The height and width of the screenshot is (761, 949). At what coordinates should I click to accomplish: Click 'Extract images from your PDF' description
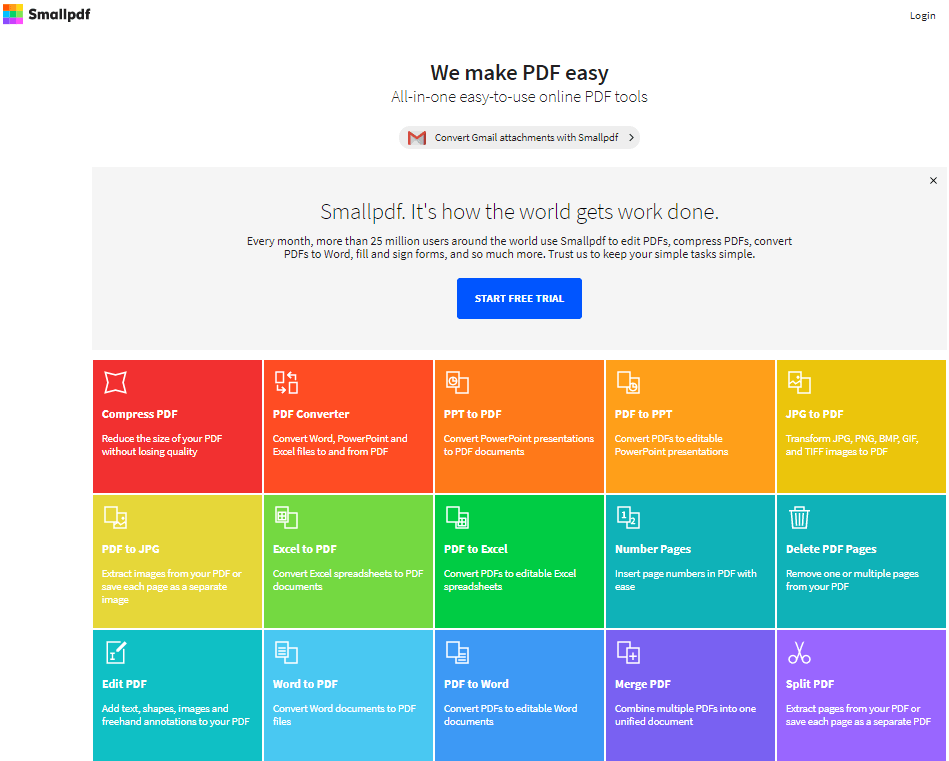point(171,587)
